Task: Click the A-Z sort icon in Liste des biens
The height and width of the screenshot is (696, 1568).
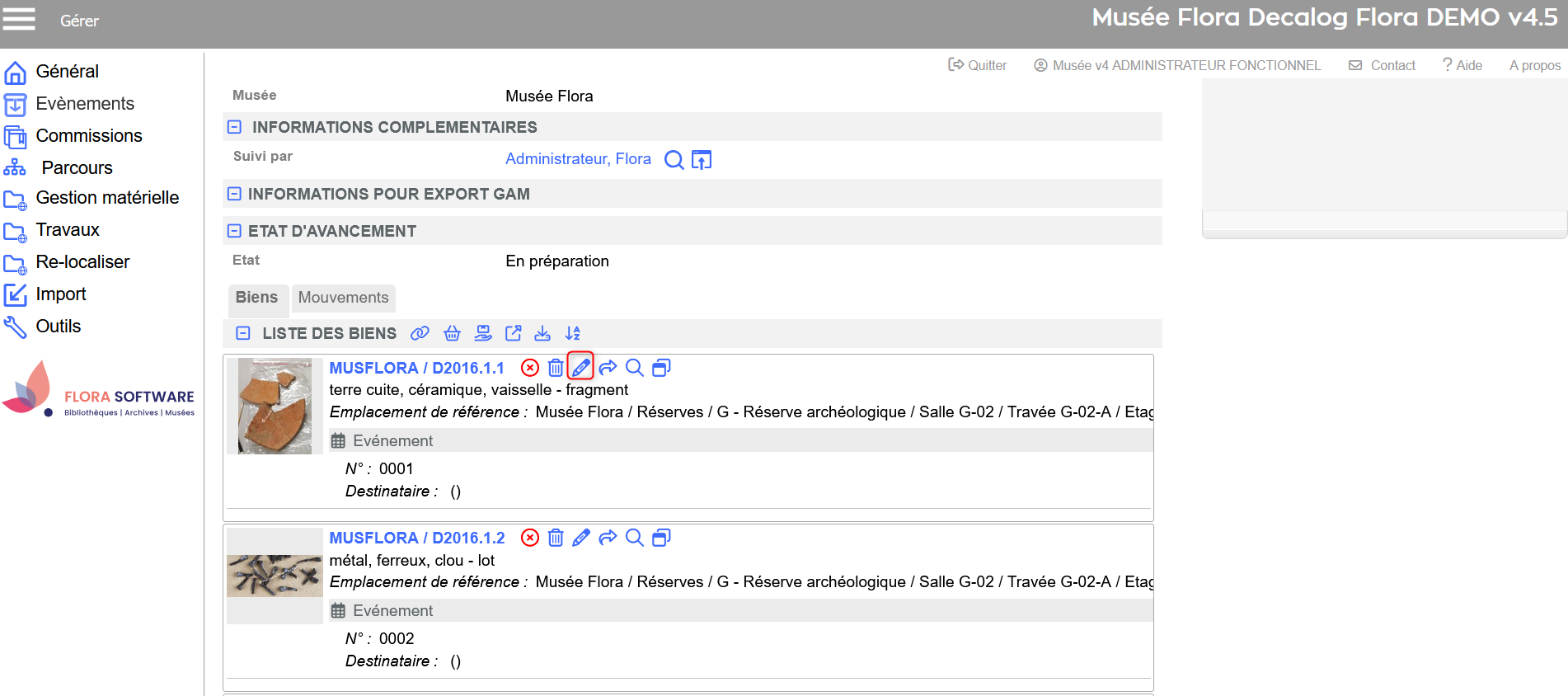Action: coord(573,333)
